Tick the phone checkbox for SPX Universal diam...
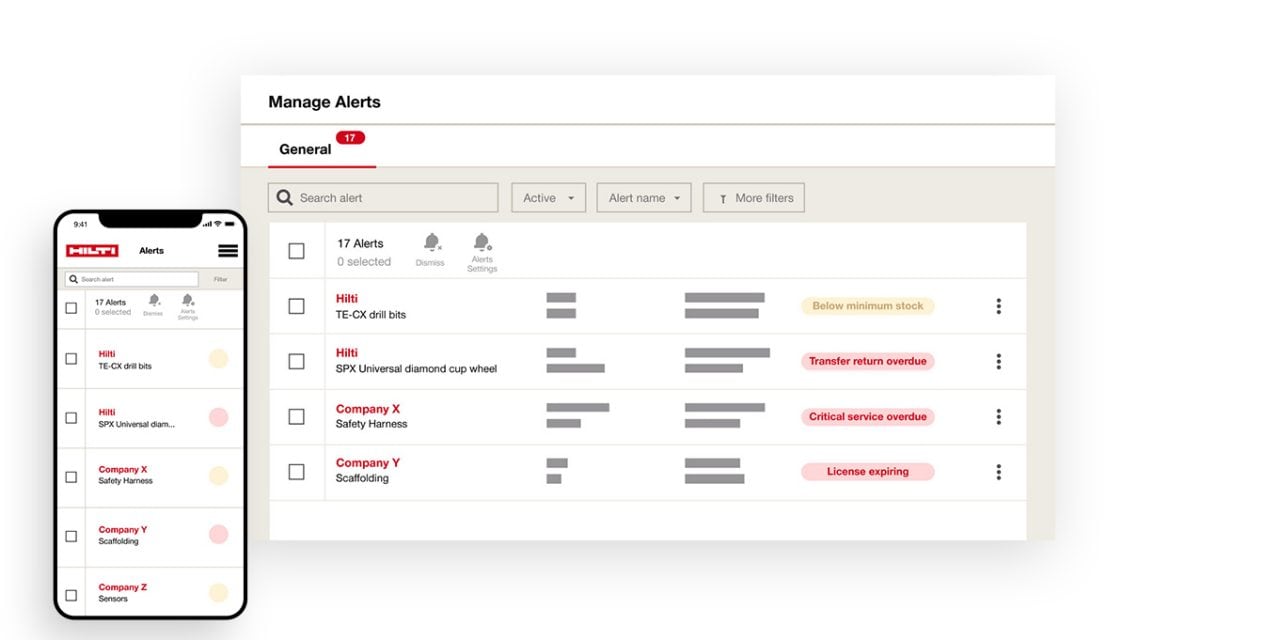The width and height of the screenshot is (1280, 640). 71,417
